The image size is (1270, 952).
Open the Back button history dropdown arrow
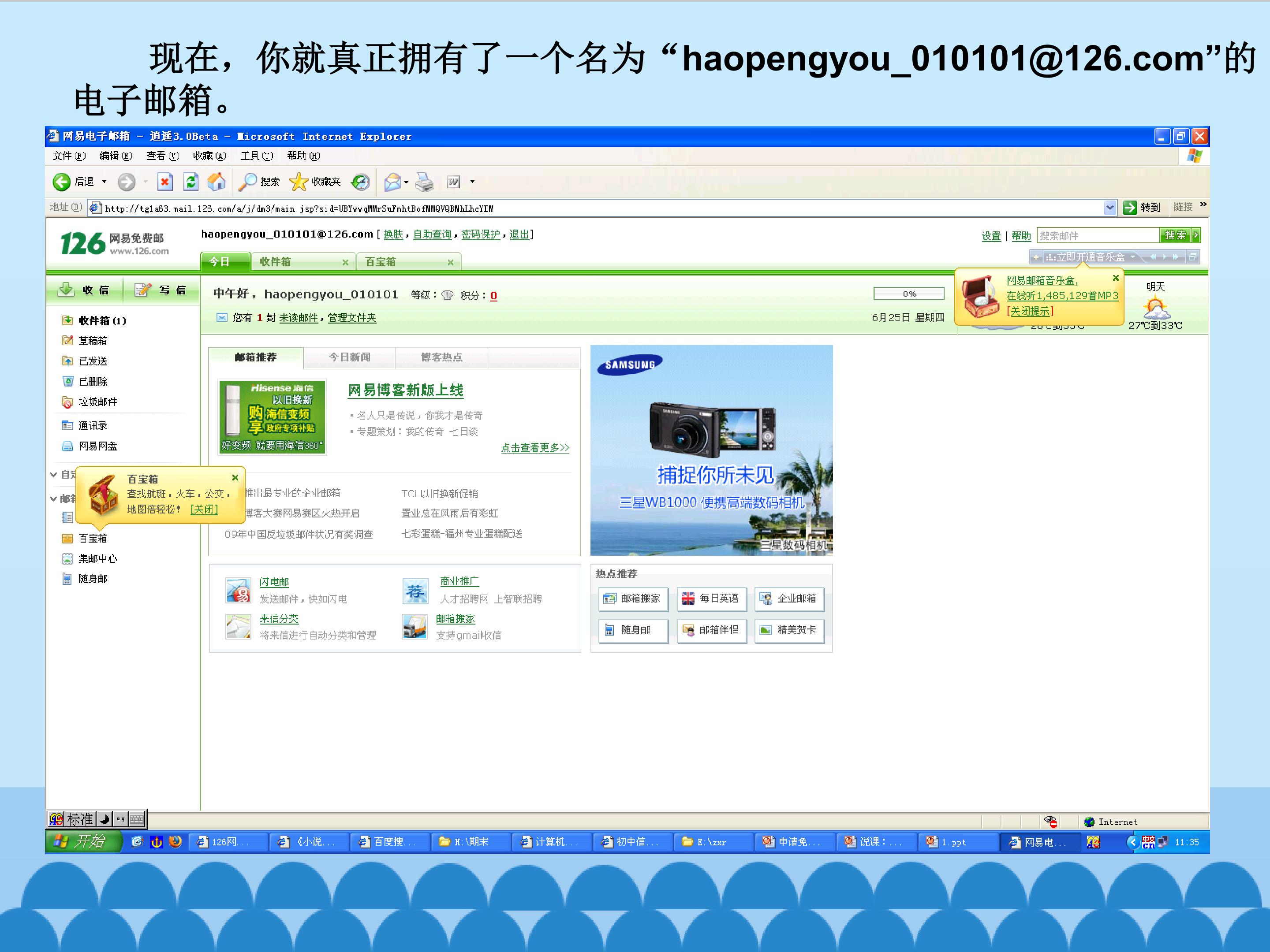pos(104,182)
